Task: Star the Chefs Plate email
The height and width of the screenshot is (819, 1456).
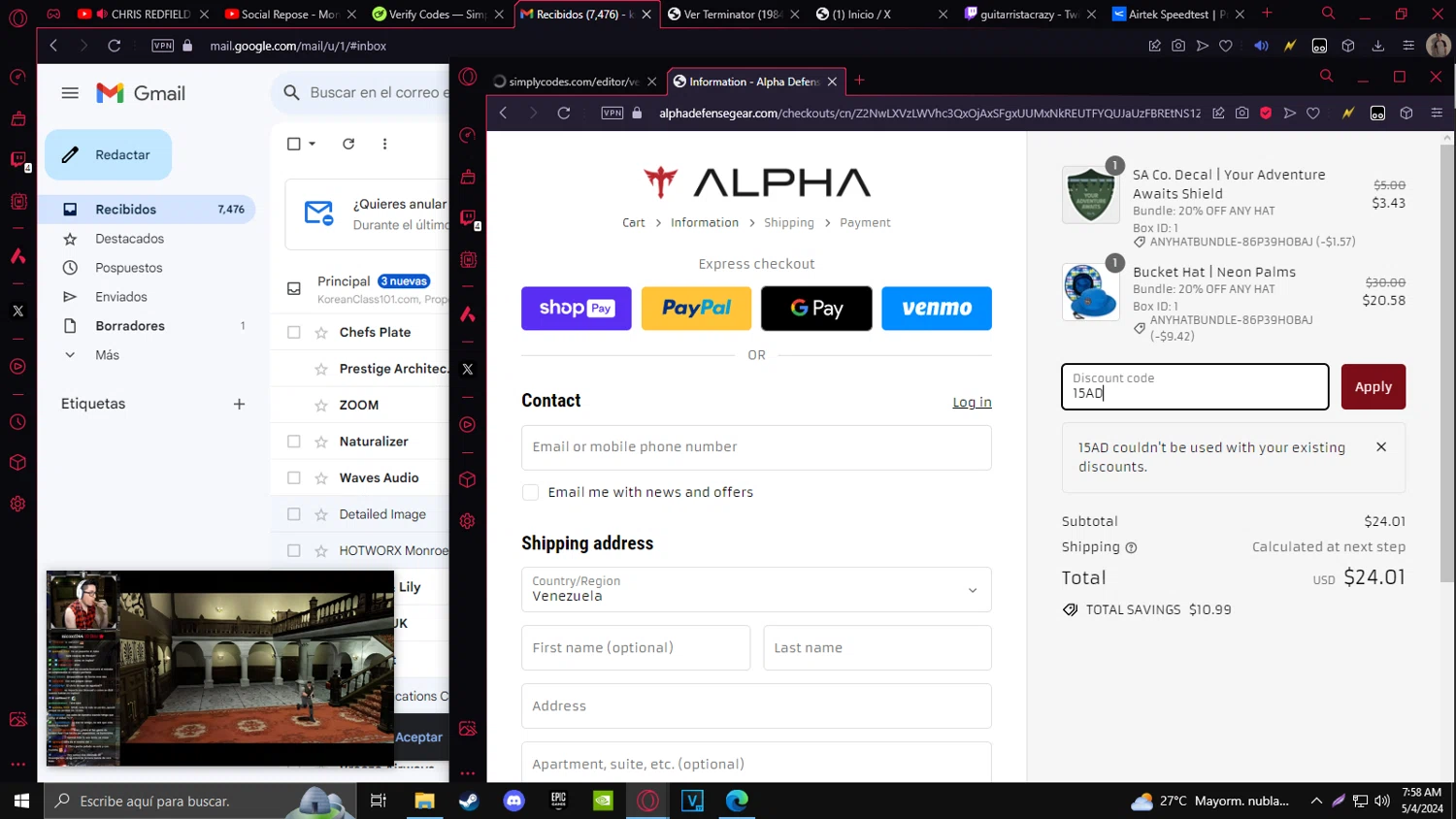Action: 321,332
